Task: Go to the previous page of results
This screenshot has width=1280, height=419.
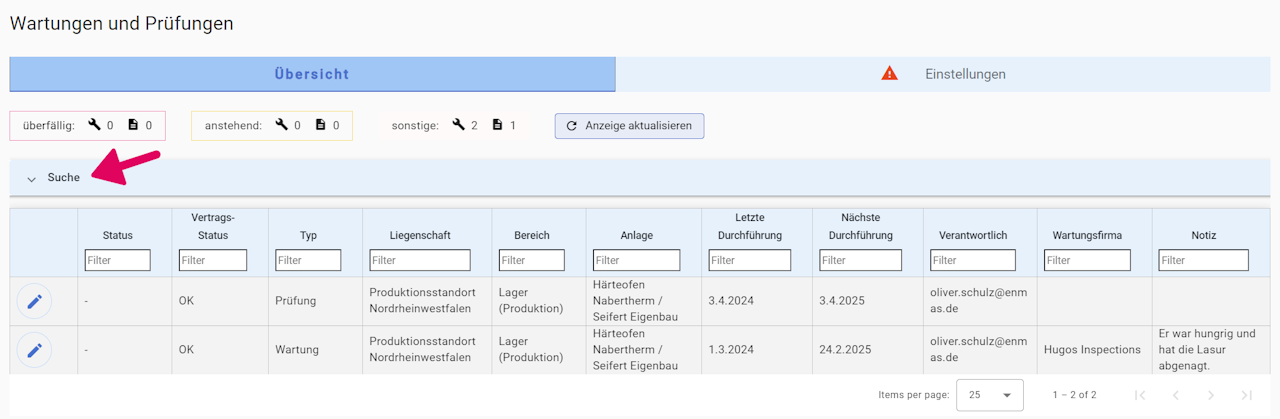Action: click(x=1175, y=395)
